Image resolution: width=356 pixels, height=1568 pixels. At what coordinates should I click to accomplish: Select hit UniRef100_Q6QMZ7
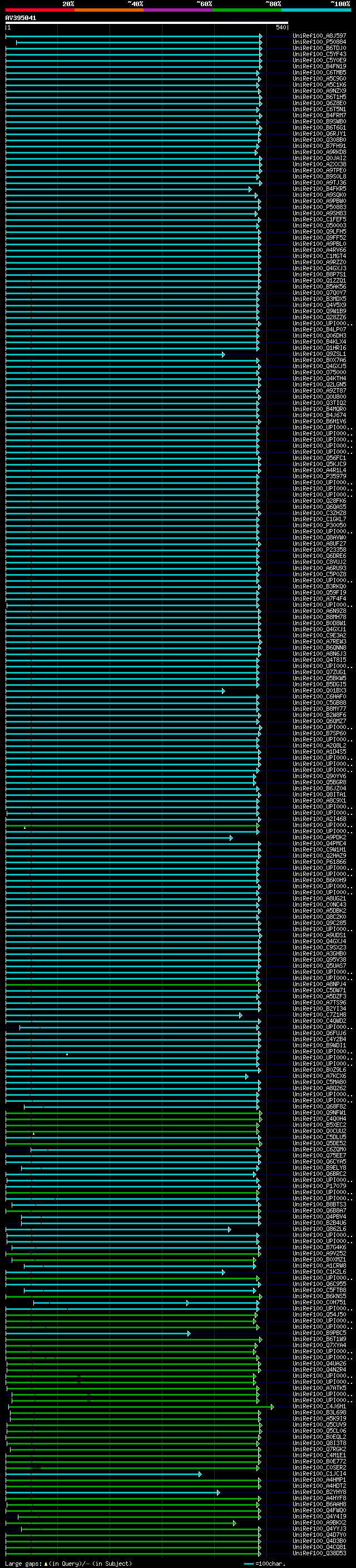tap(319, 721)
